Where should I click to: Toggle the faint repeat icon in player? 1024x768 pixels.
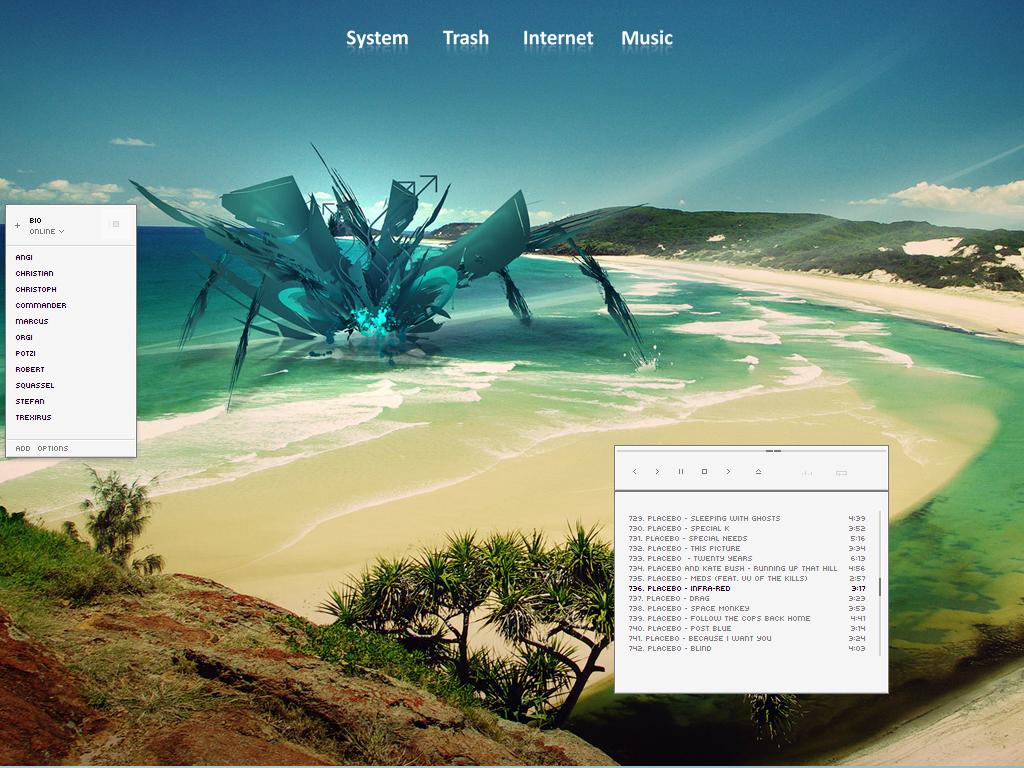click(841, 473)
